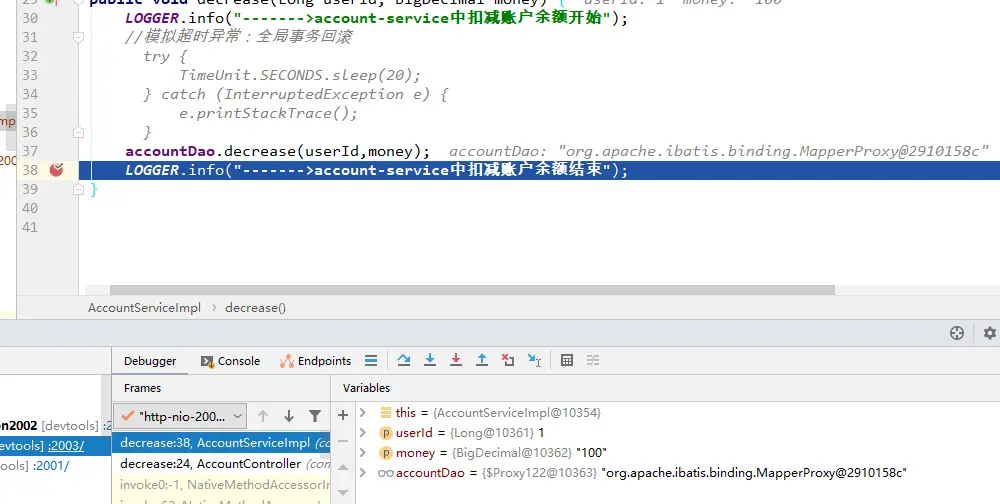Click the Run to Cursor icon
1000x504 pixels.
coord(534,360)
